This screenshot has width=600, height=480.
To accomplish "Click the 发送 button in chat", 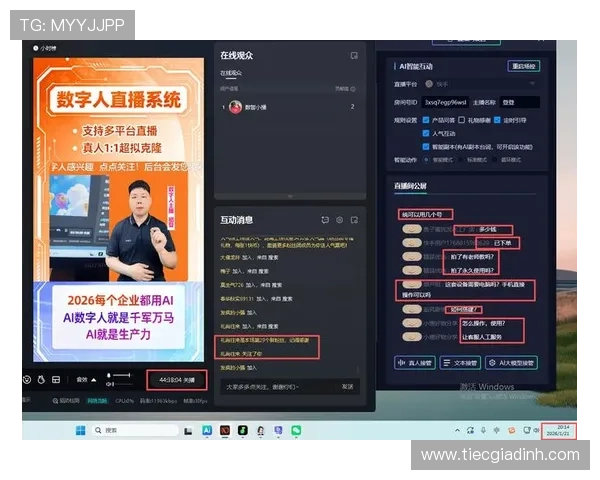I will tap(347, 387).
